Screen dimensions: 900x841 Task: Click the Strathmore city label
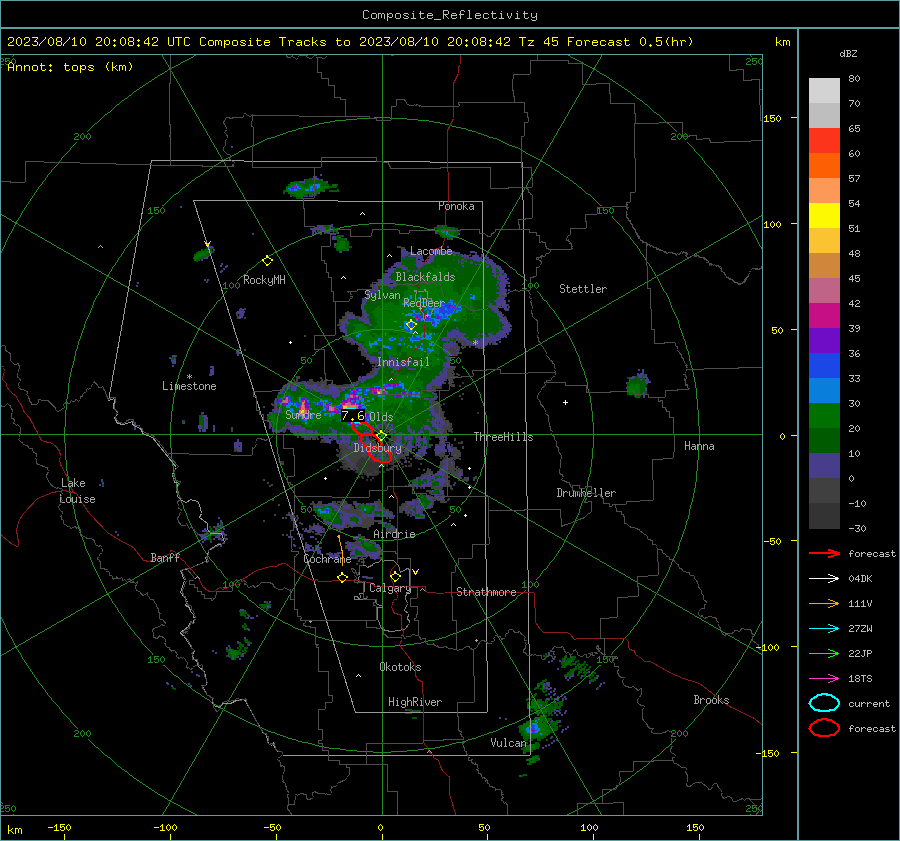pos(486,592)
